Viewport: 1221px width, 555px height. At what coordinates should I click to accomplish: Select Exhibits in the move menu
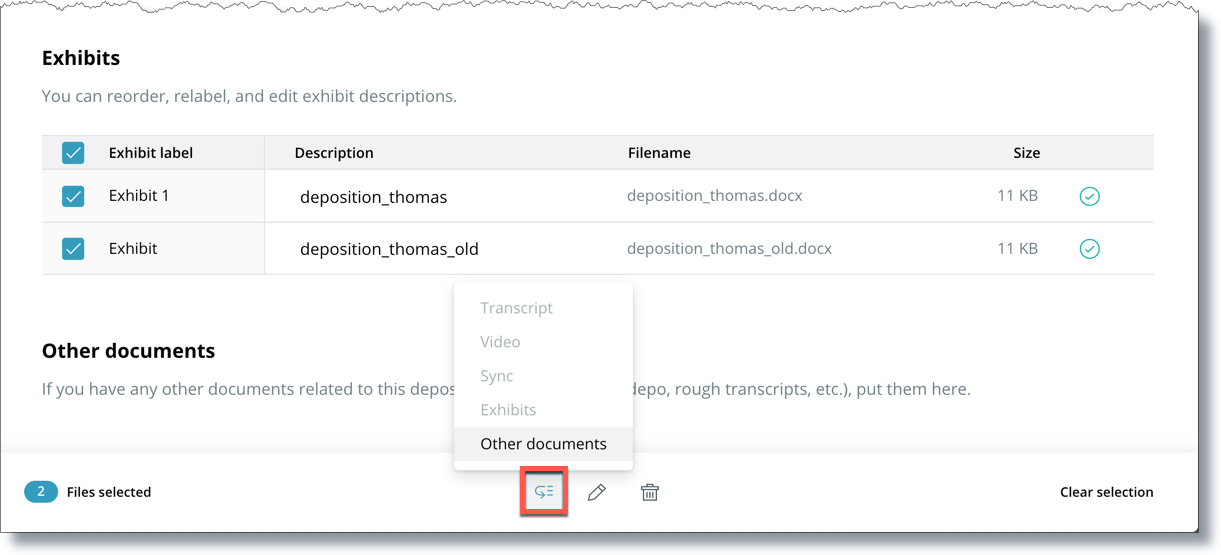508,410
